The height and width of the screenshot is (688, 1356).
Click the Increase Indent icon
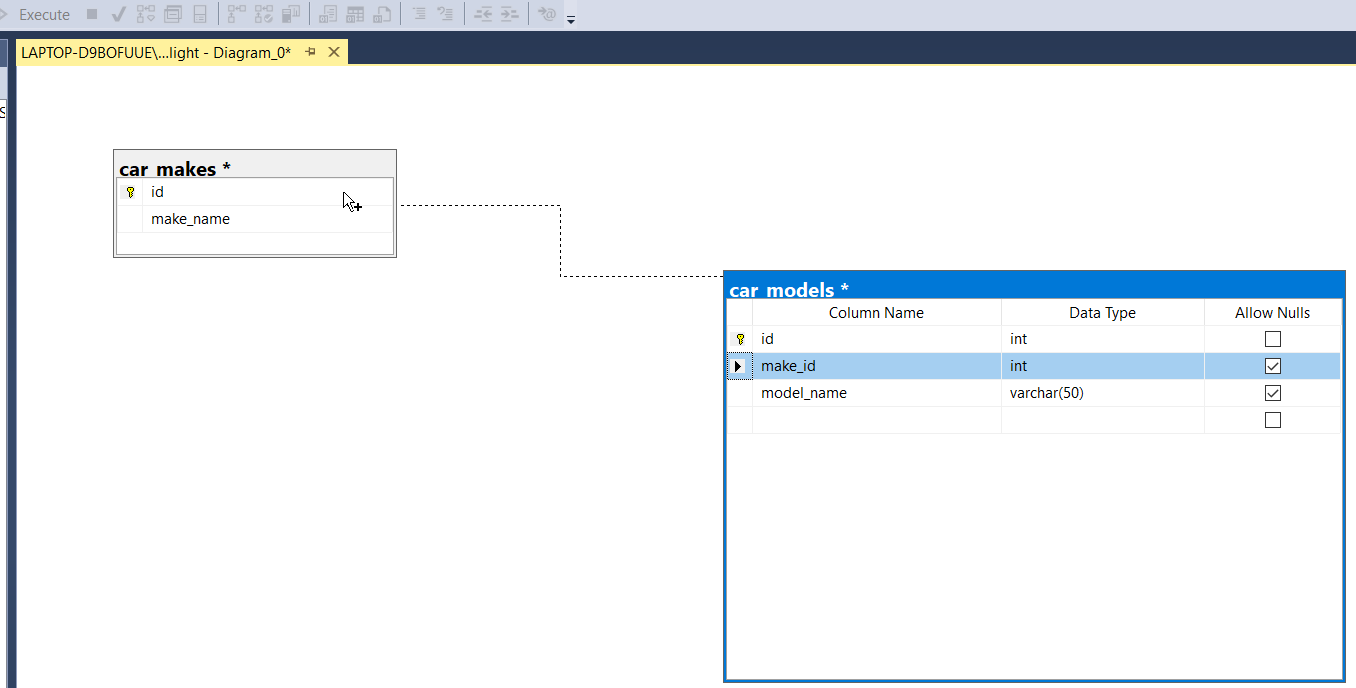(x=510, y=15)
